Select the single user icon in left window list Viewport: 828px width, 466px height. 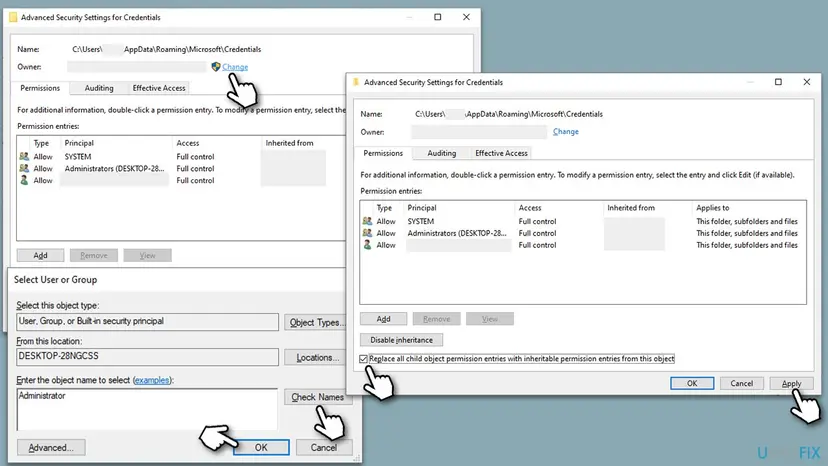tap(24, 180)
